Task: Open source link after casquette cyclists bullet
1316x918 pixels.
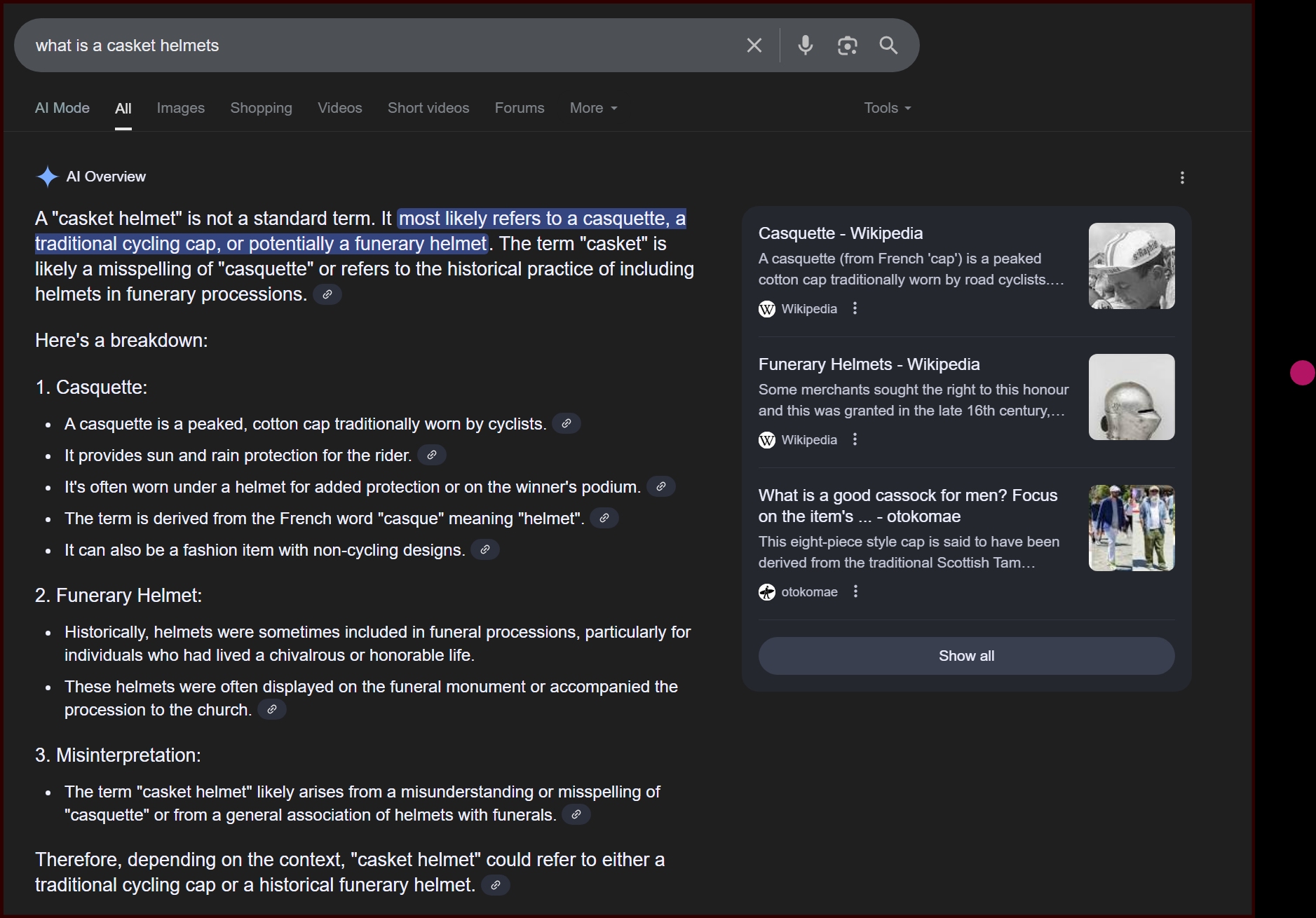Action: pyautogui.click(x=566, y=424)
